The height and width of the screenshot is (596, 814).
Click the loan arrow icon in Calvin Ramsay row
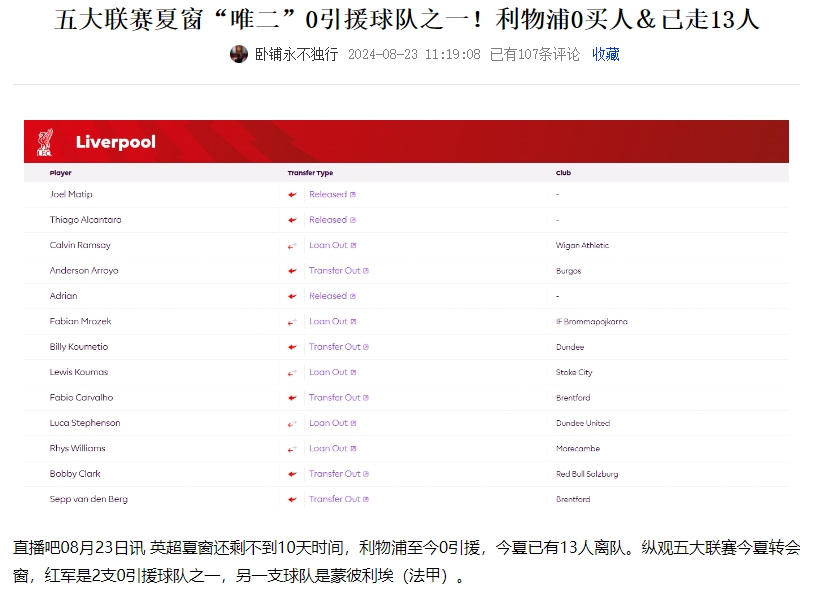(292, 246)
